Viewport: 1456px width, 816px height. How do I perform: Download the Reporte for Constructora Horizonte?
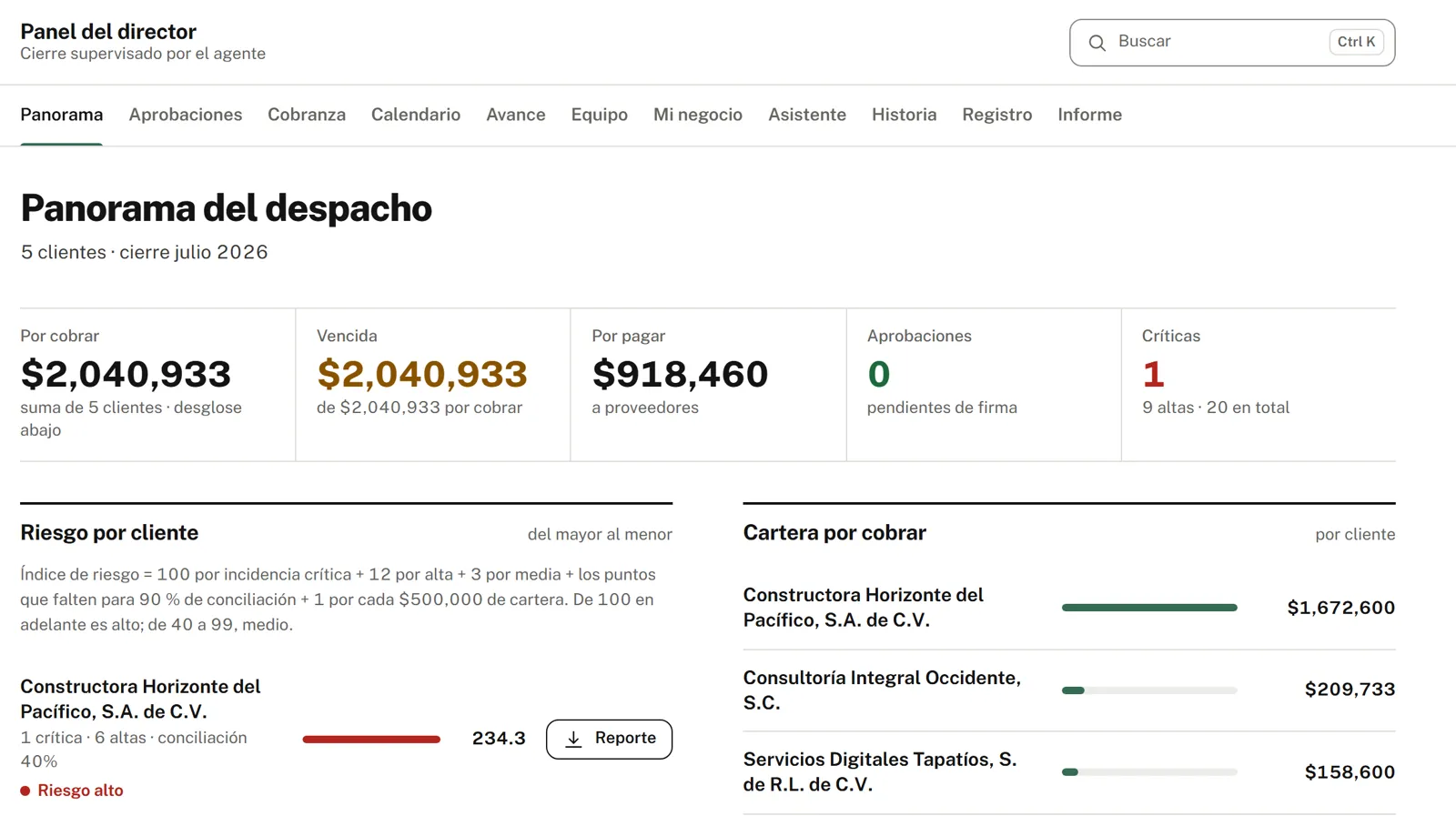pyautogui.click(x=609, y=739)
